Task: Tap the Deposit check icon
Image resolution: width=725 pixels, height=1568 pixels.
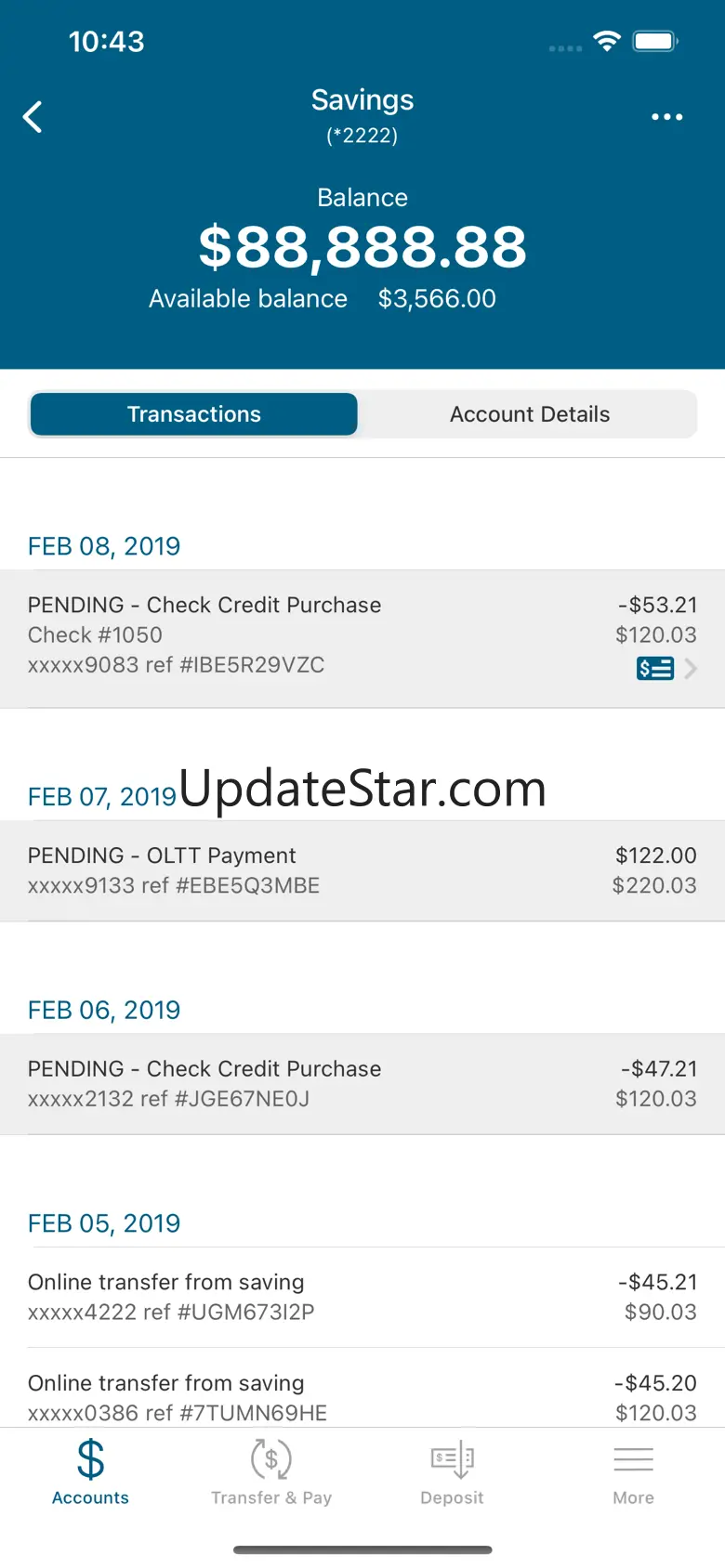Action: [x=452, y=1458]
